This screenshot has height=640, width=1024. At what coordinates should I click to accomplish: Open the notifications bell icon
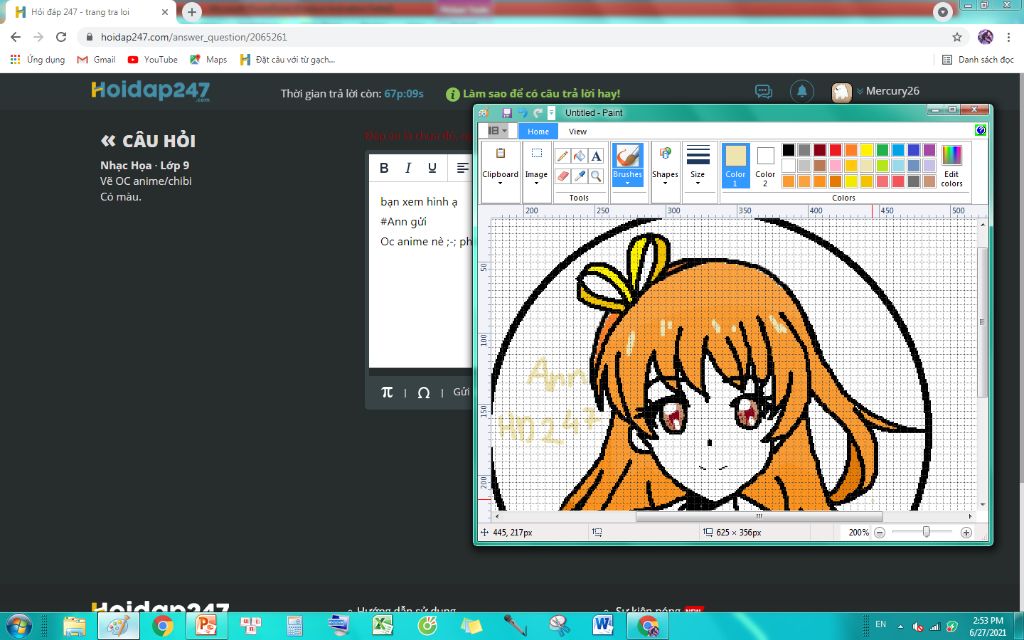tap(802, 91)
